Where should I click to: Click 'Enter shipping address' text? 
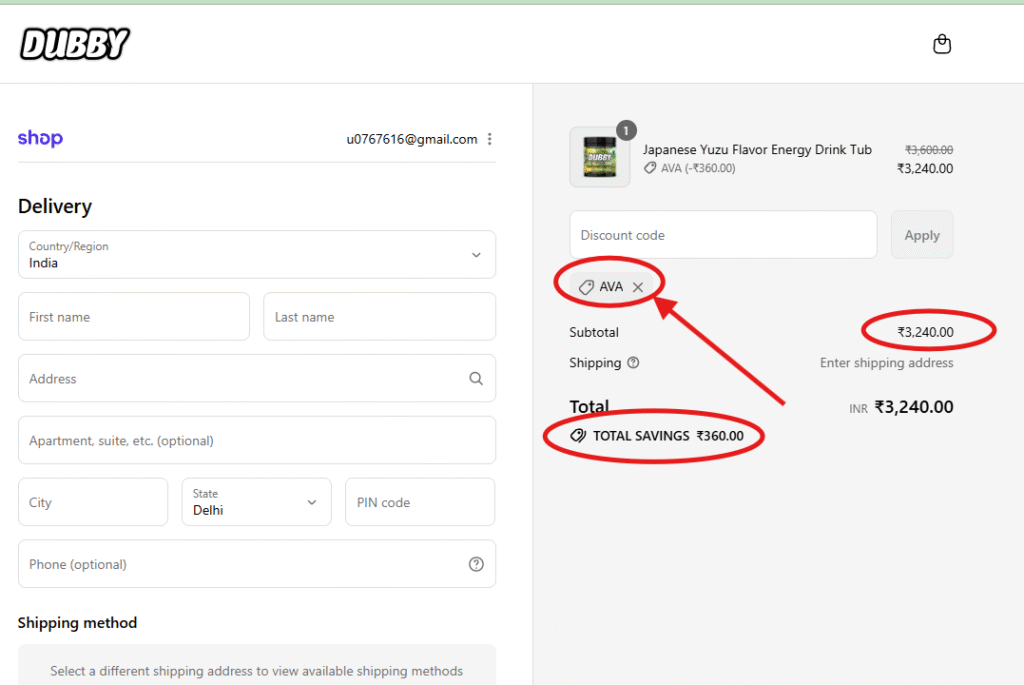click(x=886, y=362)
